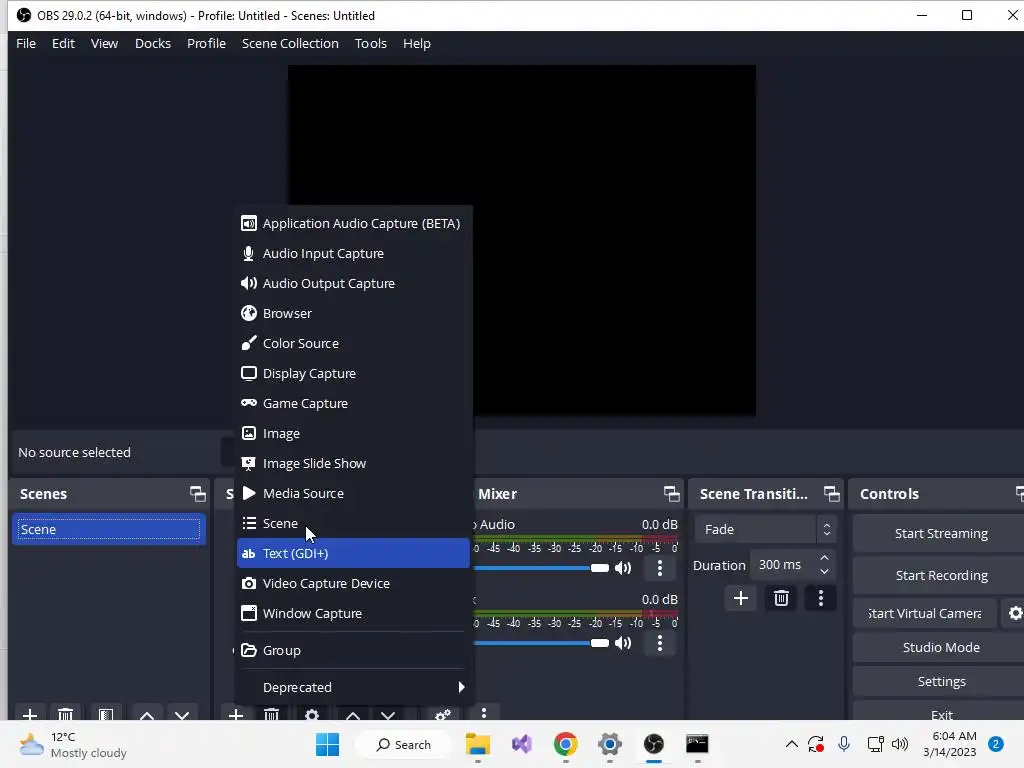Open scene filters icon in Scenes panel
Screen dimensions: 1024x768
106,714
